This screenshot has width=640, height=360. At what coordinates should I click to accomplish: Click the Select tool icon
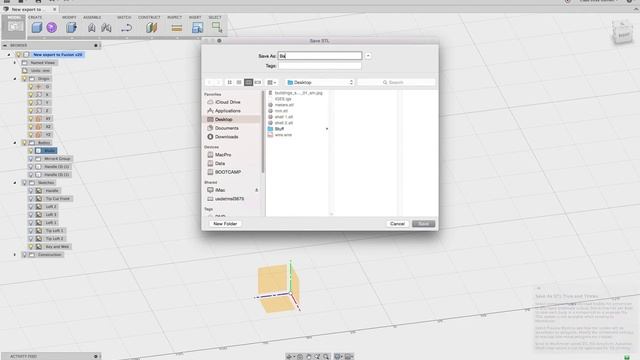[217, 27]
